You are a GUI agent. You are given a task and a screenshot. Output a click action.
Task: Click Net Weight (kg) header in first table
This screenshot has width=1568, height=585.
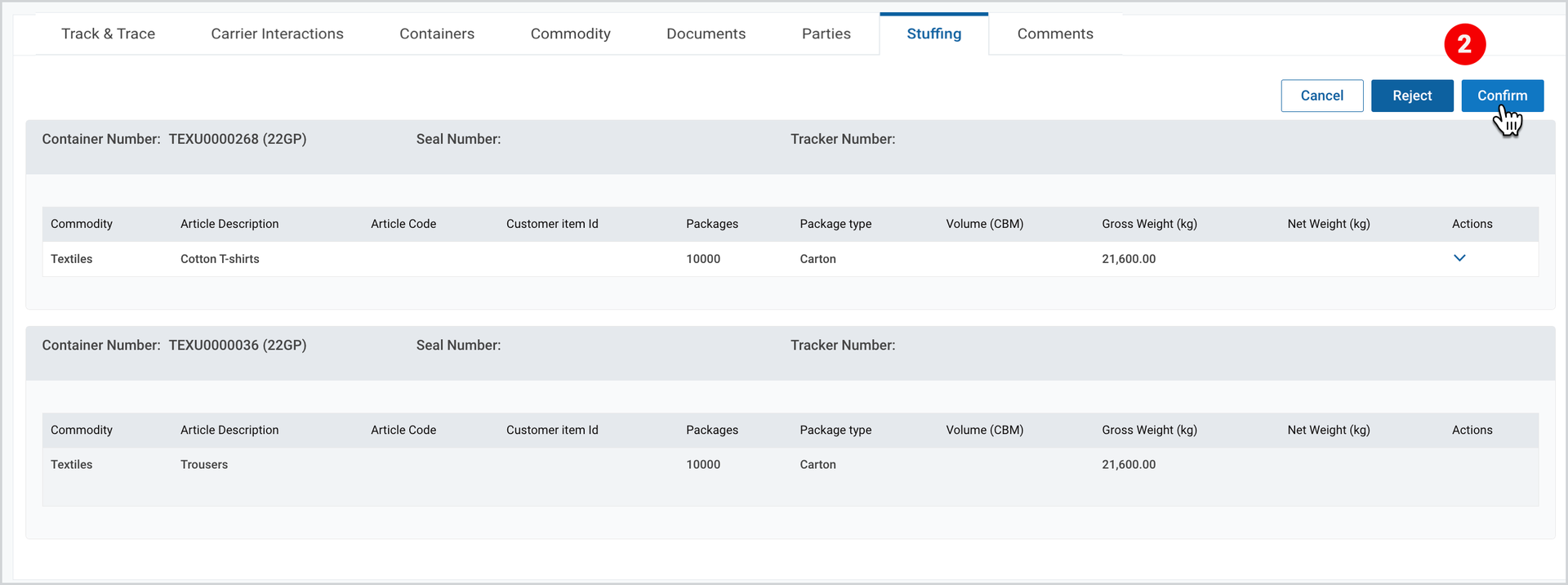pyautogui.click(x=1329, y=224)
